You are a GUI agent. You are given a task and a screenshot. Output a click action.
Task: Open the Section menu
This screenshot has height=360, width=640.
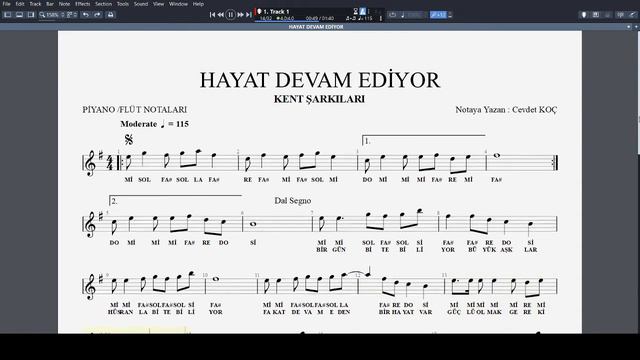[x=103, y=4]
